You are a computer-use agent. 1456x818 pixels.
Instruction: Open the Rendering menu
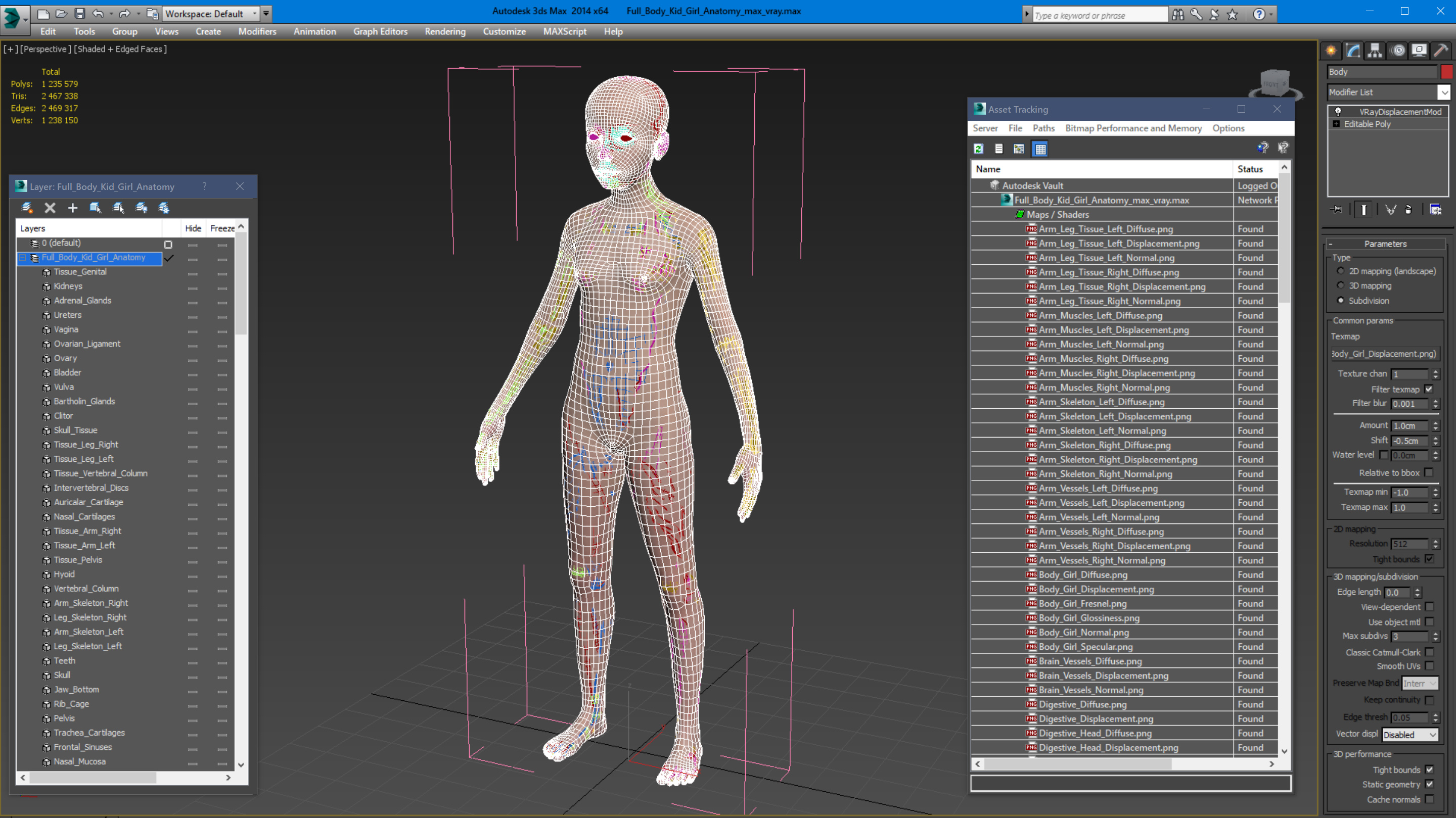click(445, 32)
